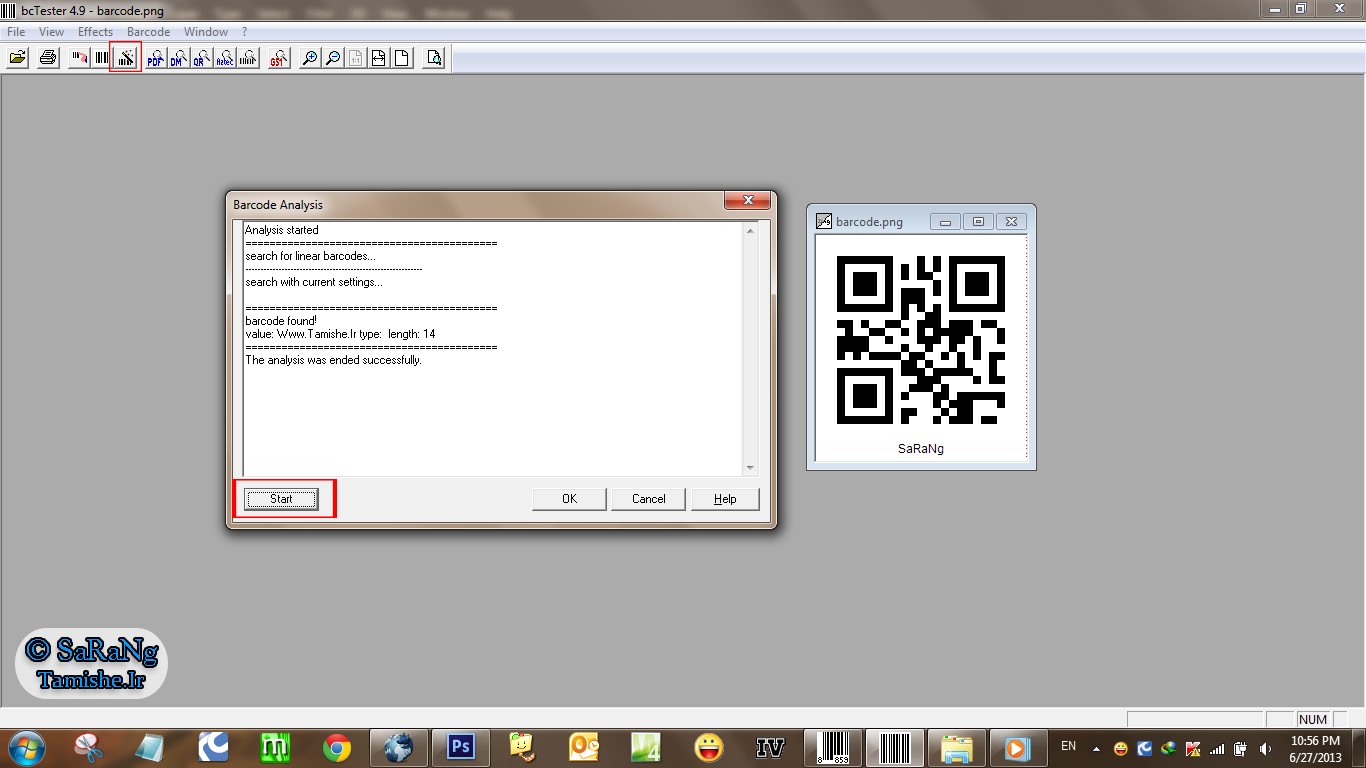Open the File menu
The image size is (1366, 768).
tap(16, 32)
